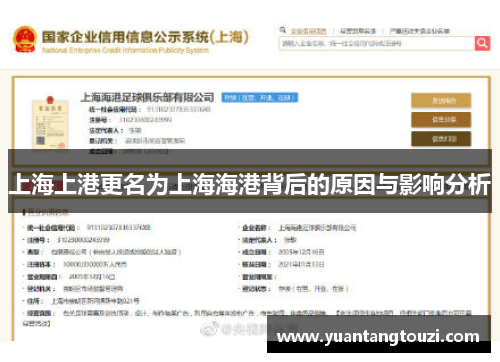
Task: Click company name 上海海港足球俱乐部有限公司 heading
Action: 148,97
